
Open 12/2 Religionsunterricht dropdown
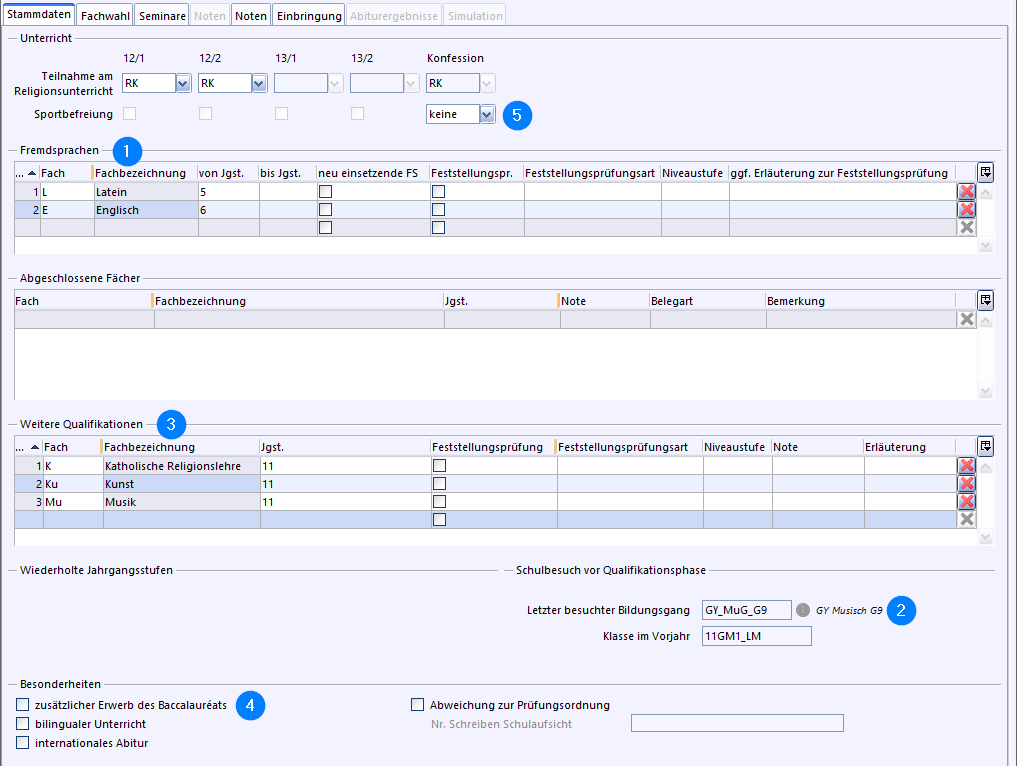tap(259, 83)
